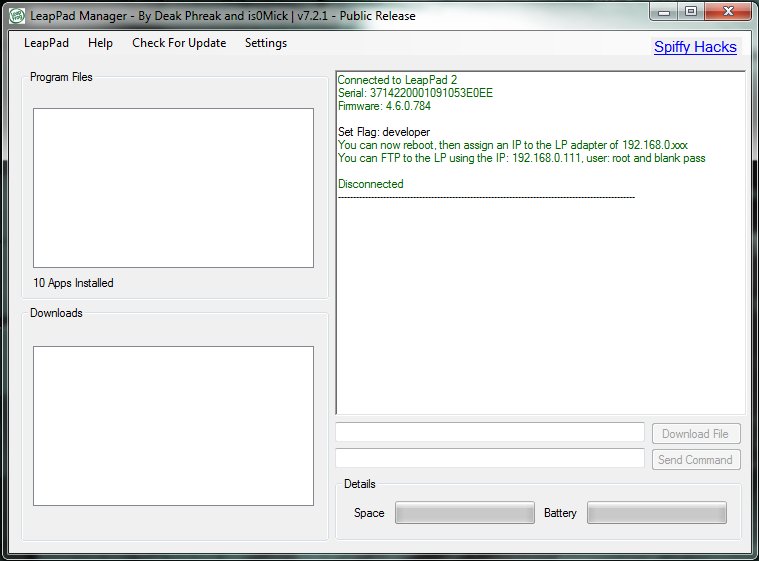Focus the input field beside Send Command
759x561 pixels.
pos(490,459)
